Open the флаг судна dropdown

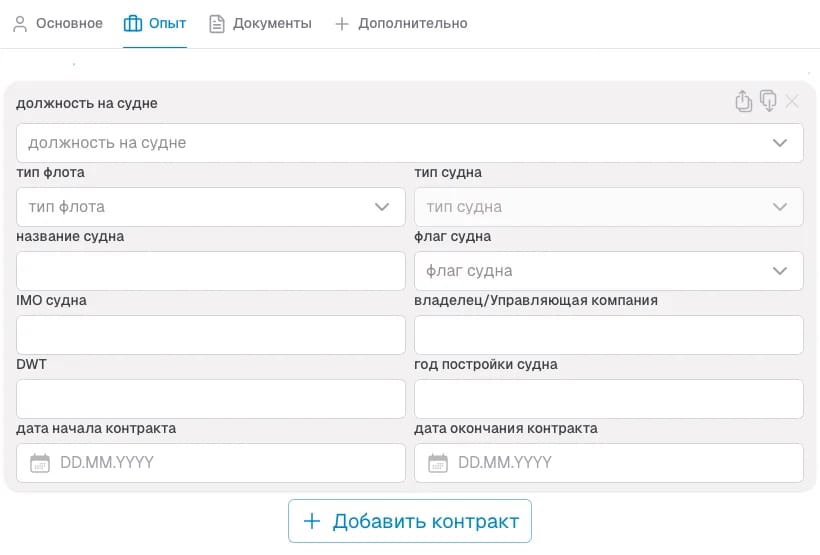(609, 271)
